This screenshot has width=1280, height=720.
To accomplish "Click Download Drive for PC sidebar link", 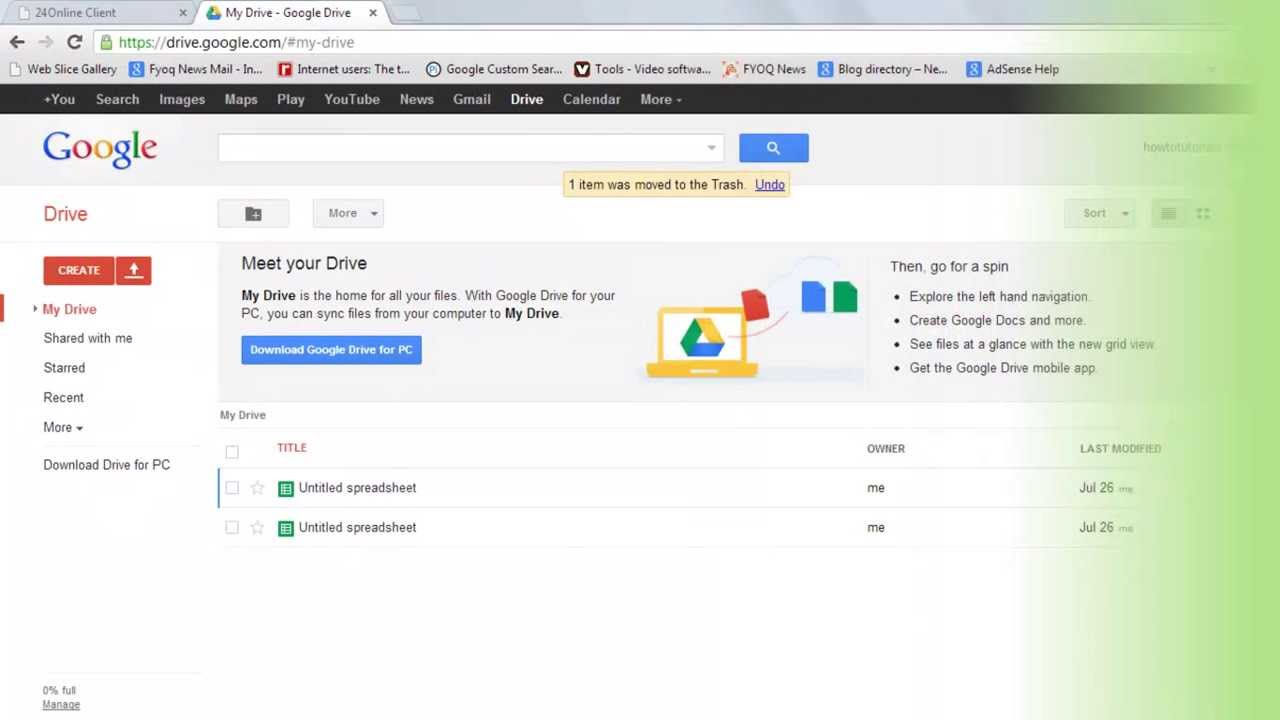I will point(107,464).
